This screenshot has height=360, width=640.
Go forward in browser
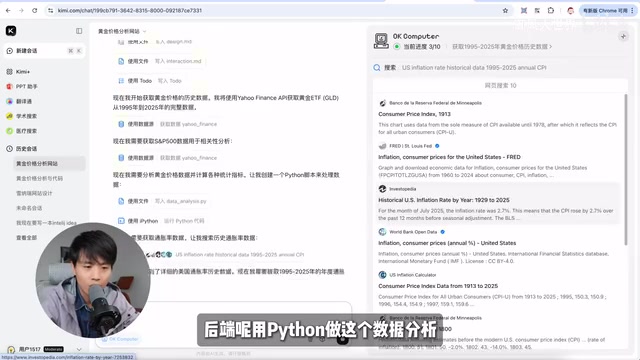coord(21,11)
